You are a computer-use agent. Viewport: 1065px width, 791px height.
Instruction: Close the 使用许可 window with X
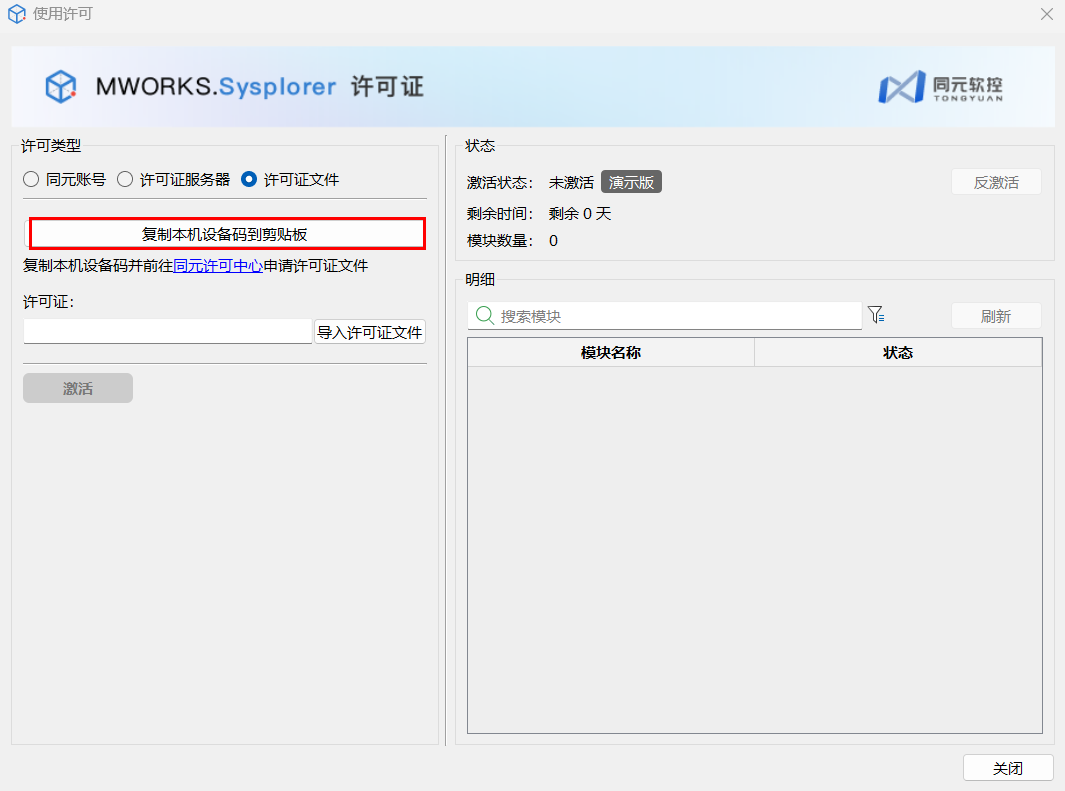[1046, 14]
